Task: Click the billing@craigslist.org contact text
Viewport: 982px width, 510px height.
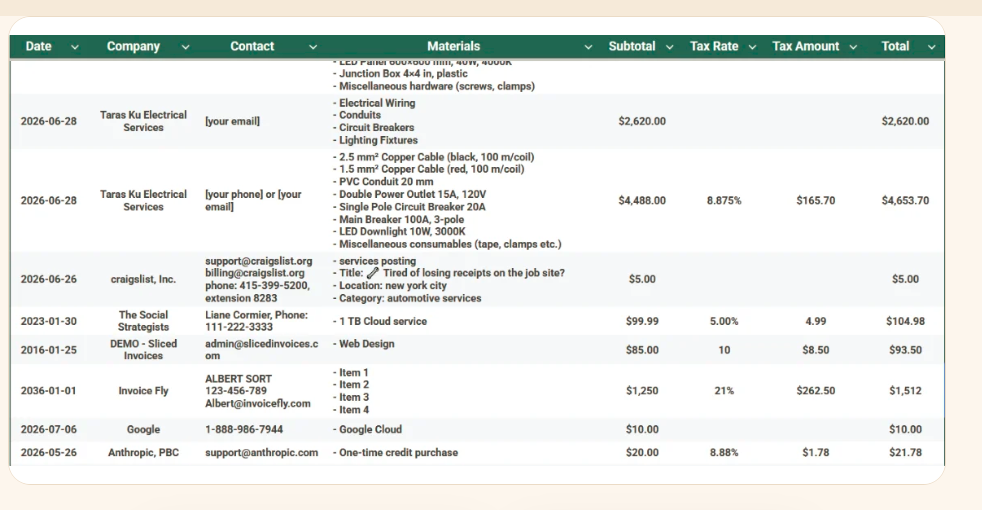Action: coord(255,273)
